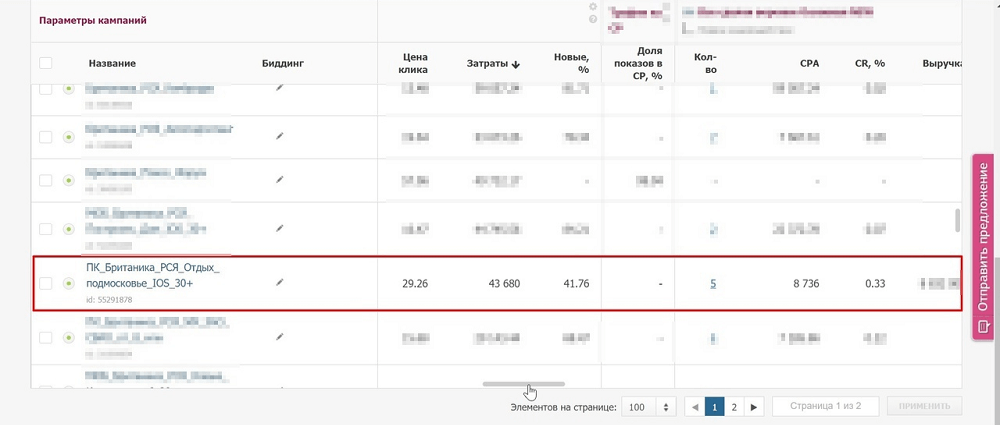Go to next page arrow
Screen dimensions: 1000x425
tap(755, 407)
